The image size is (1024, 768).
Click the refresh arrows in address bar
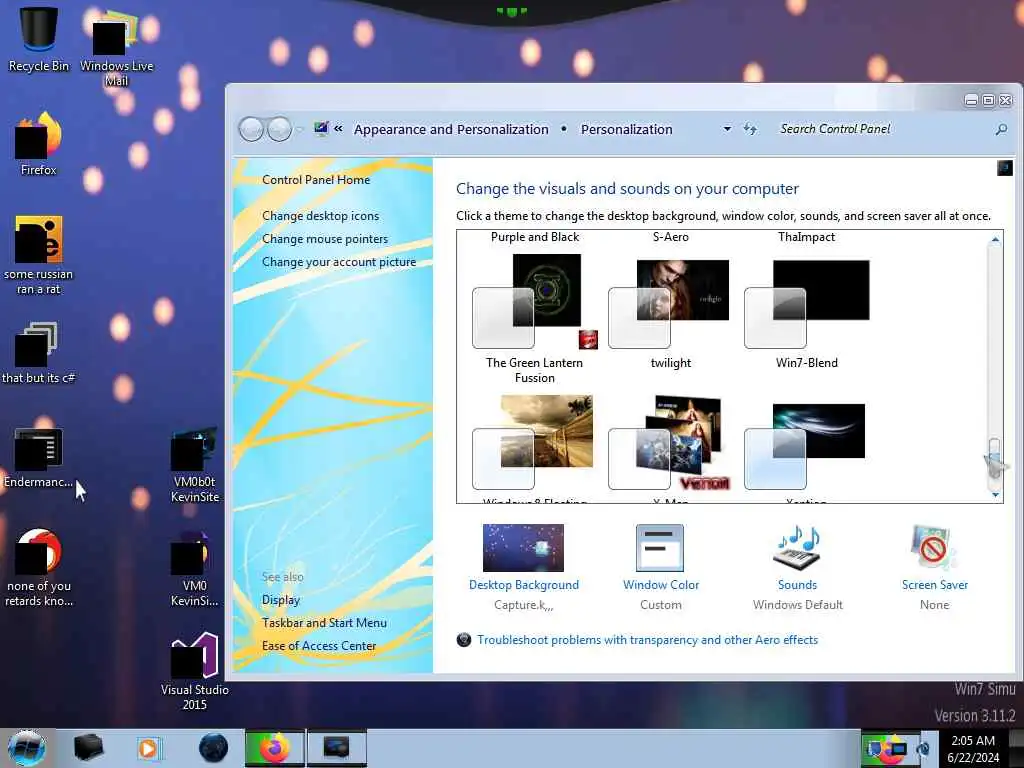750,129
